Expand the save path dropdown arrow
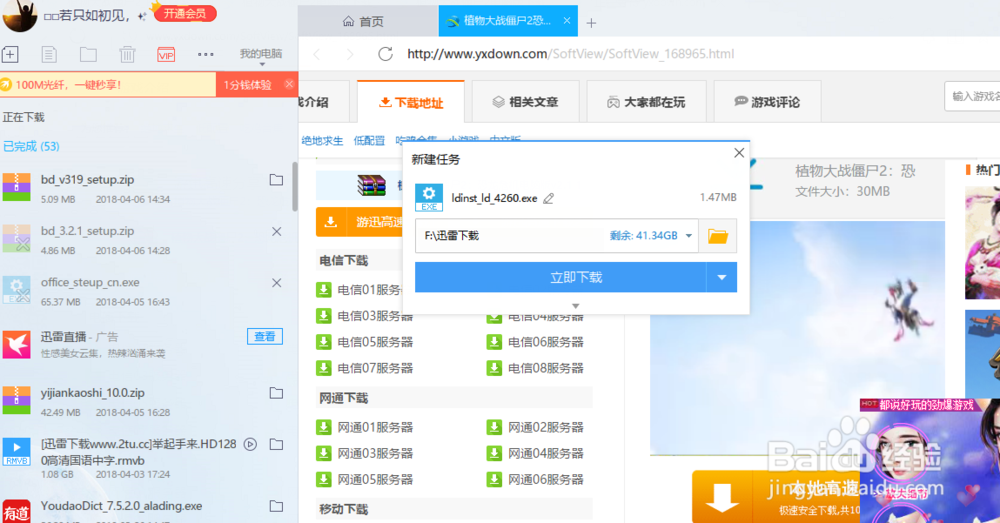Screen dimensions: 1000x523 click(x=689, y=236)
